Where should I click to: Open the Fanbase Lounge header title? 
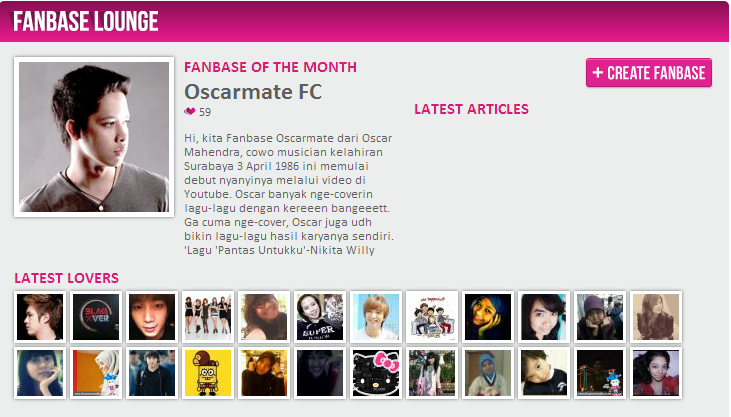pos(86,21)
